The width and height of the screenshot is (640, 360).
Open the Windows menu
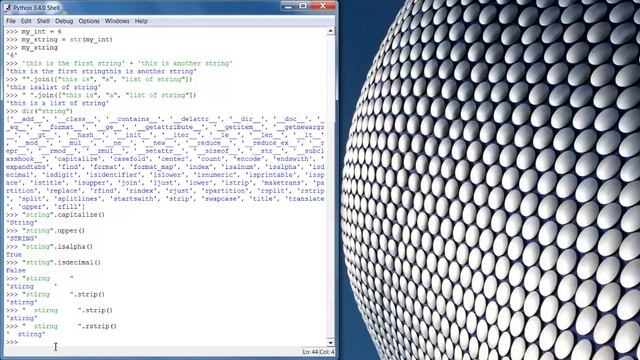pos(117,21)
